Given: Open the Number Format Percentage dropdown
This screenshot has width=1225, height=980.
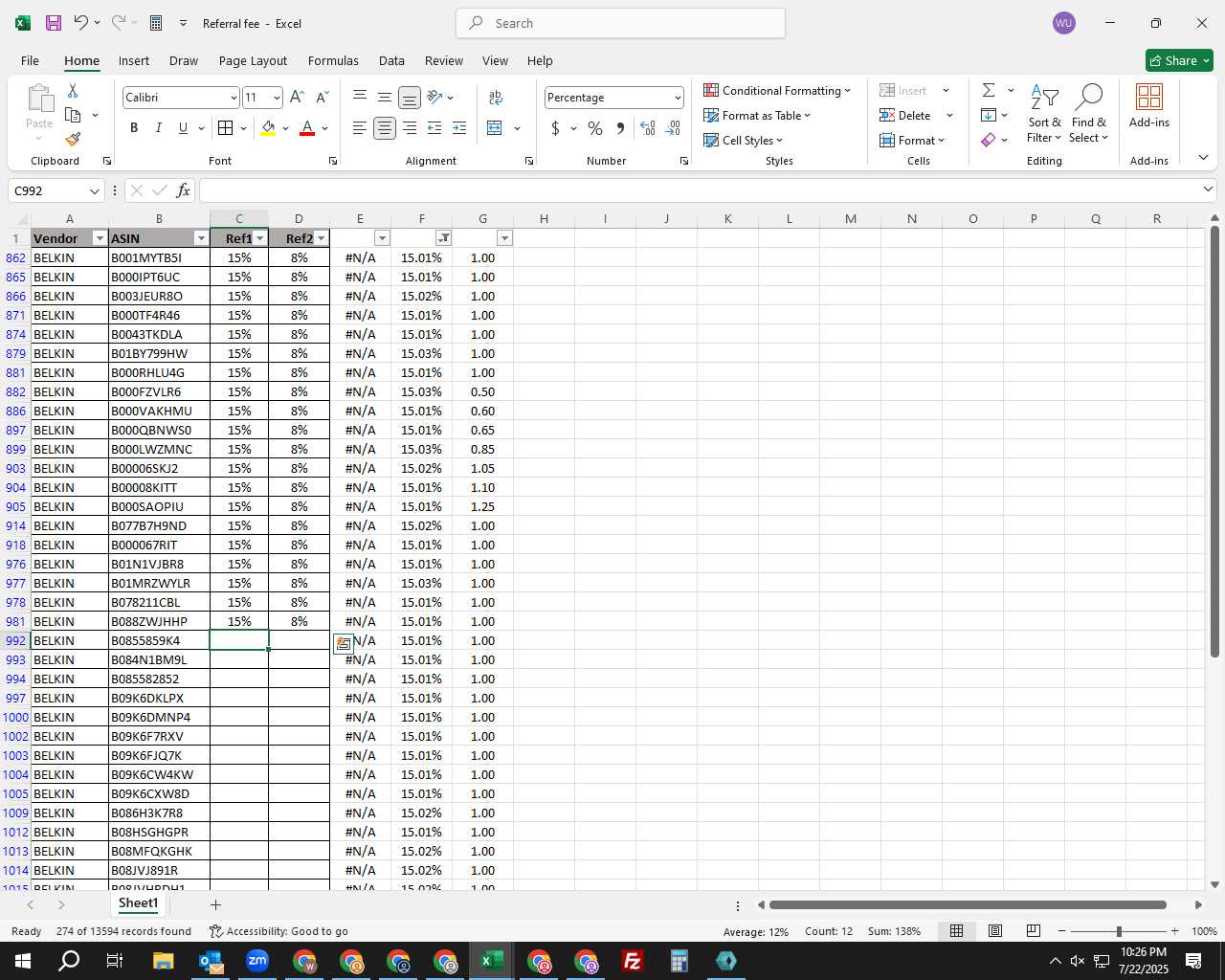Looking at the screenshot, I should pyautogui.click(x=678, y=98).
